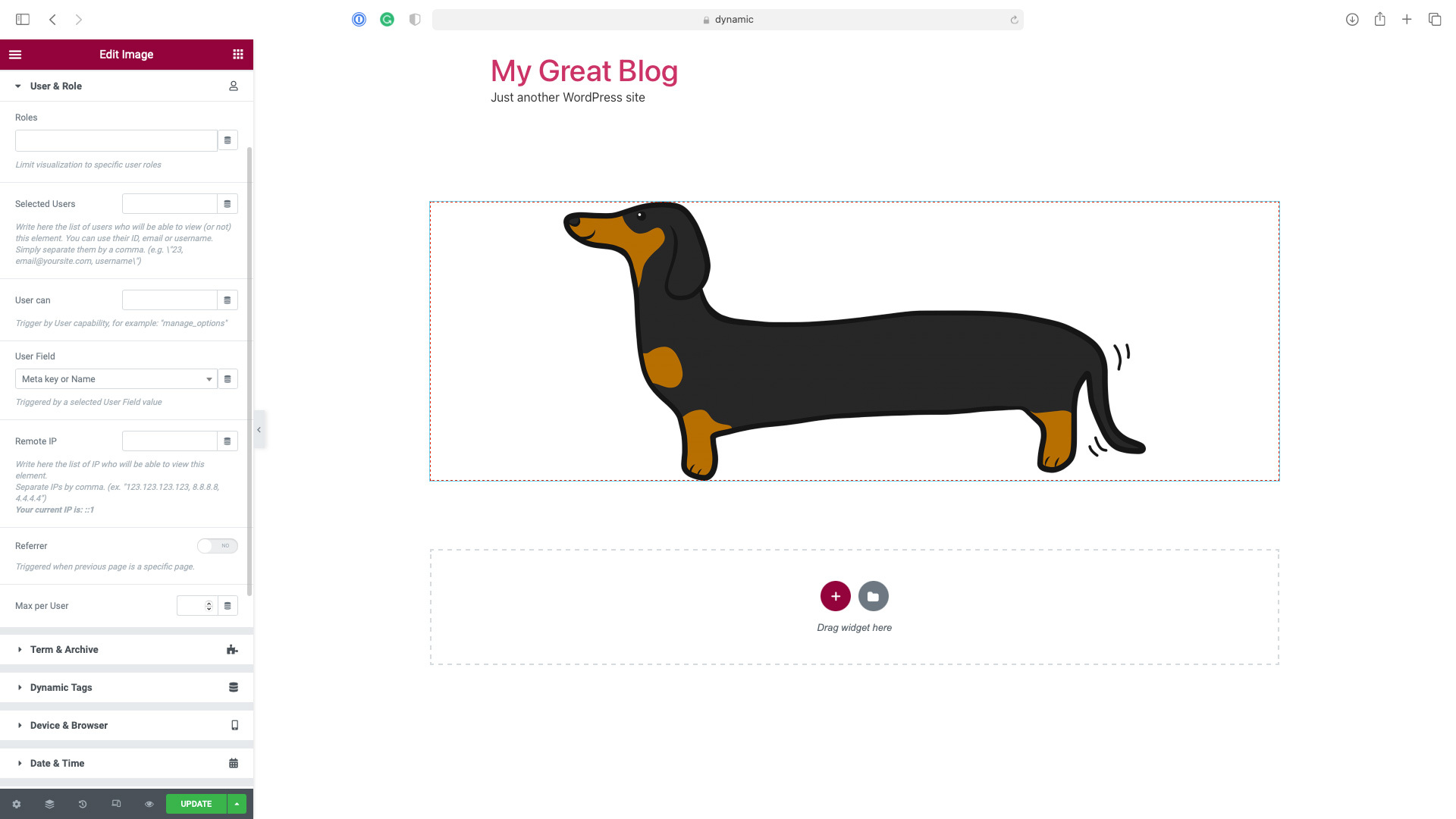Click the grid/apps icon in editor header
The height and width of the screenshot is (819, 1456).
coord(237,54)
